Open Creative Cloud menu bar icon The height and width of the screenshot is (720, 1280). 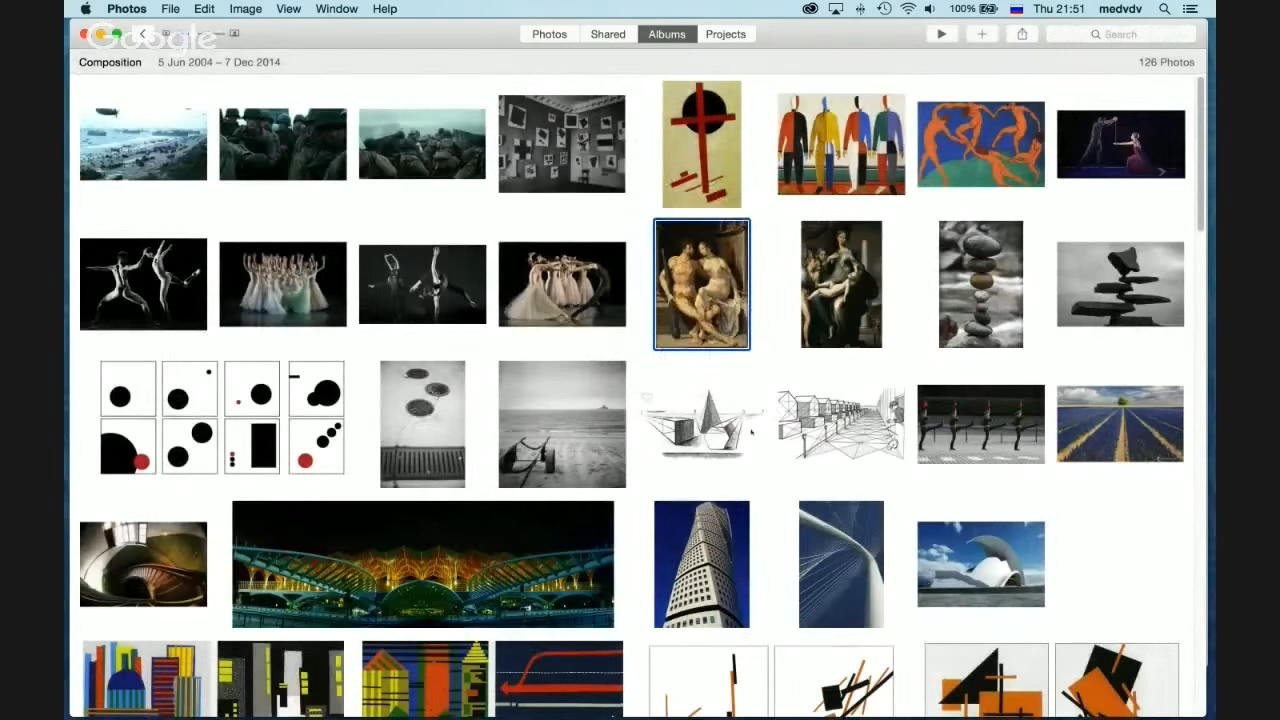coord(810,9)
